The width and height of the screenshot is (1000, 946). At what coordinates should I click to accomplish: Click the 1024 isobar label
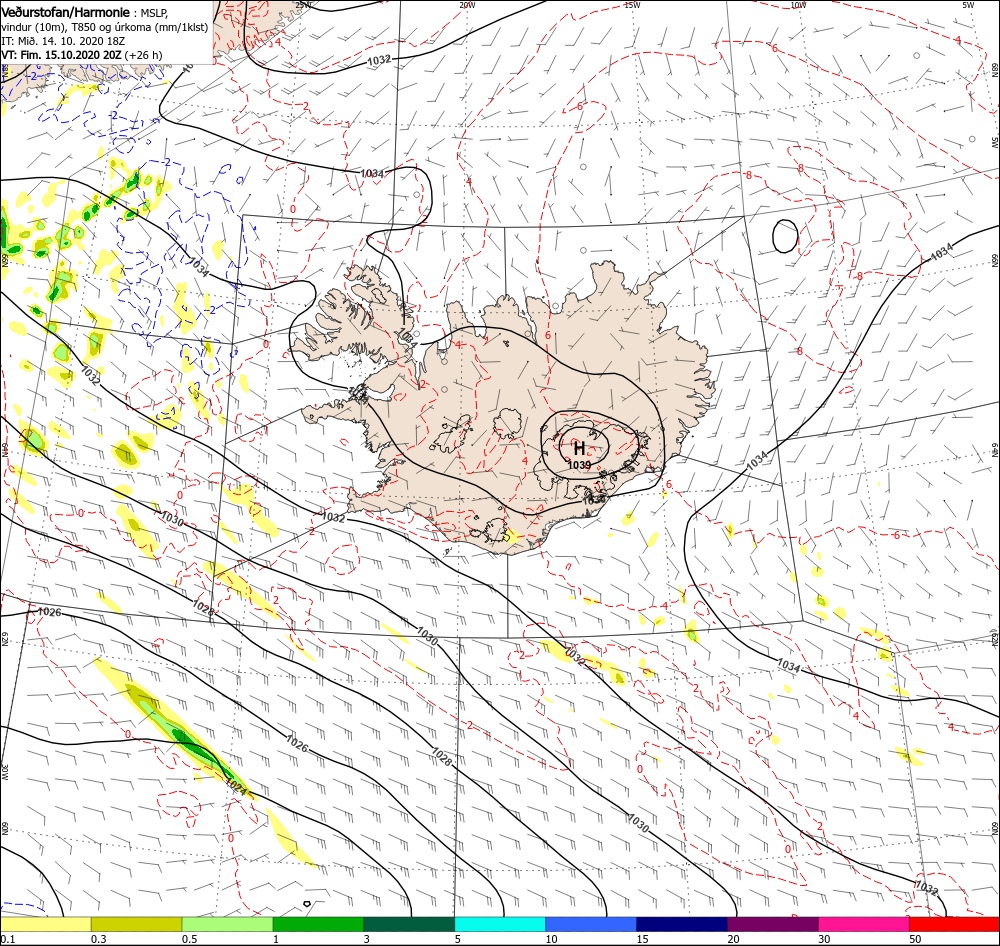[x=236, y=788]
